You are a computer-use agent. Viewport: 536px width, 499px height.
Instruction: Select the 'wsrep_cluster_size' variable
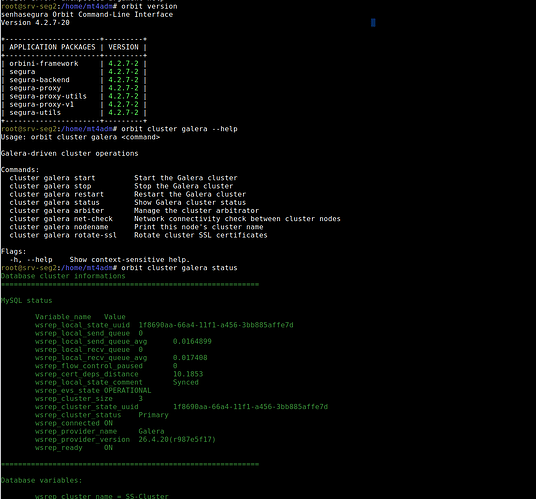click(x=74, y=399)
